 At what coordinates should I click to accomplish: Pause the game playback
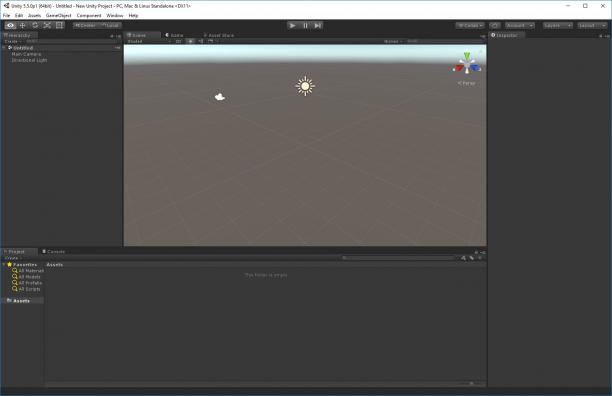point(305,25)
